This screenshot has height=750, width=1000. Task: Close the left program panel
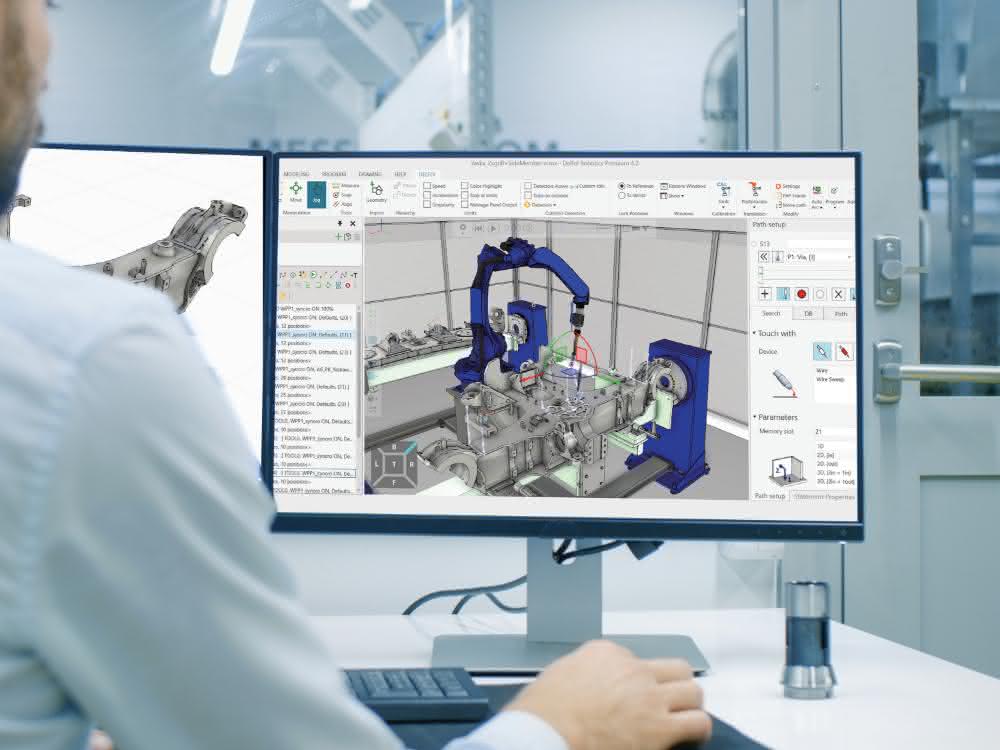pos(353,223)
